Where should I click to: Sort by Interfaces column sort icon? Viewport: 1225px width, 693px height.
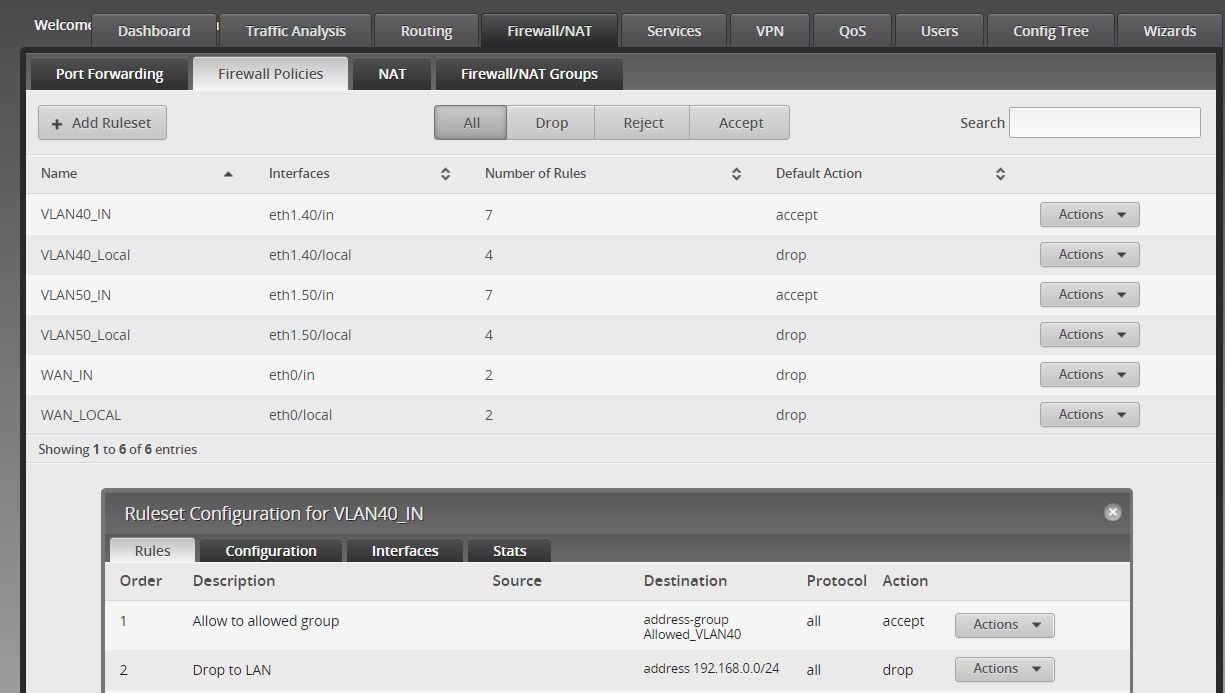tap(445, 174)
